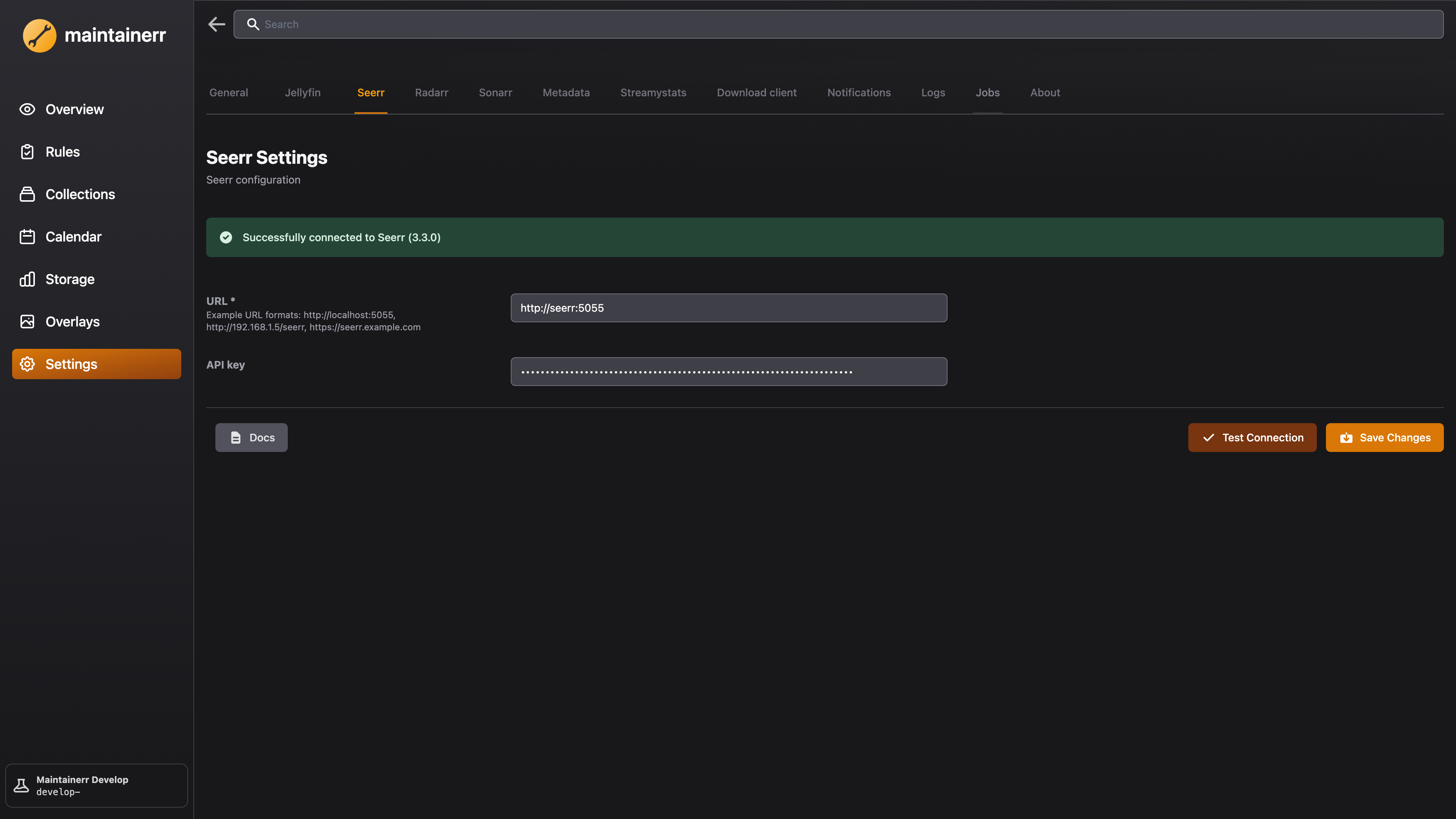Select Settings in the sidebar
This screenshot has height=819, width=1456.
[x=96, y=364]
